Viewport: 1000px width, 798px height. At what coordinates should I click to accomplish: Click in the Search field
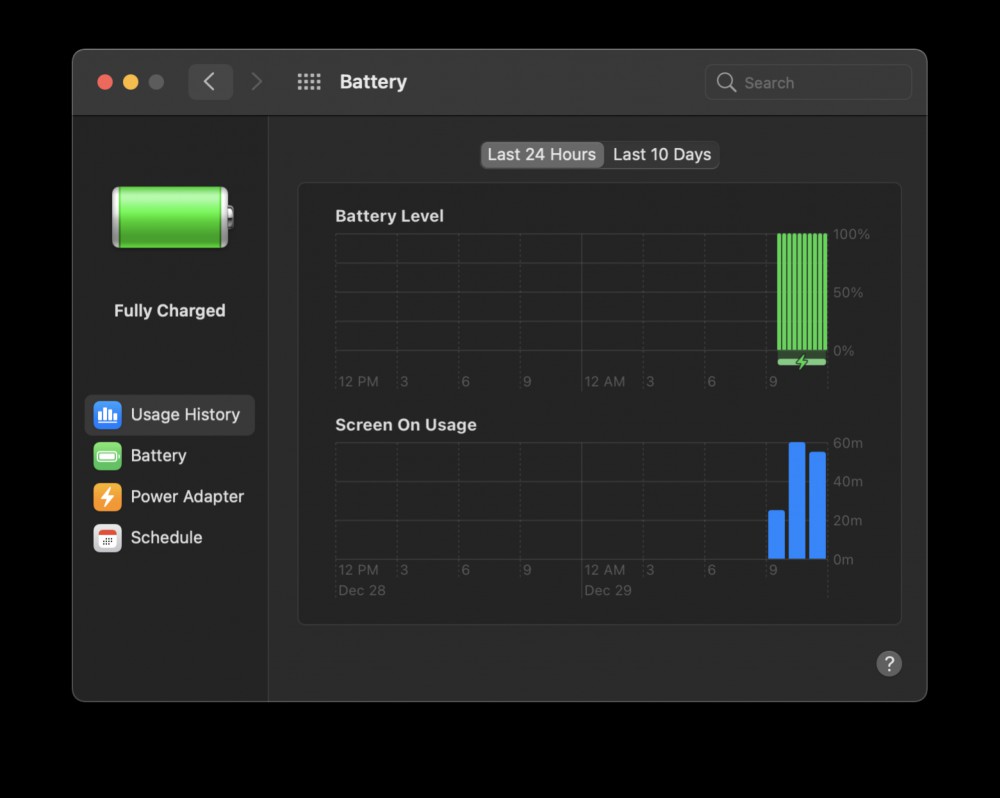pyautogui.click(x=808, y=82)
